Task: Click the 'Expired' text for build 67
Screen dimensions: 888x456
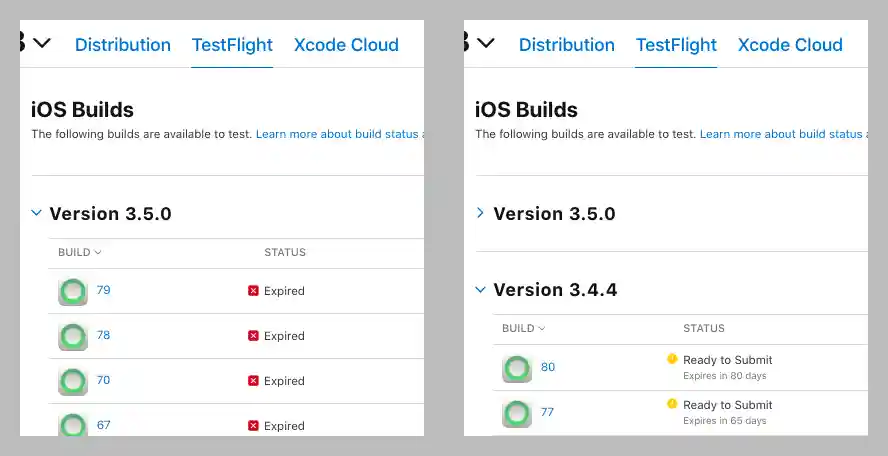Action: click(284, 426)
